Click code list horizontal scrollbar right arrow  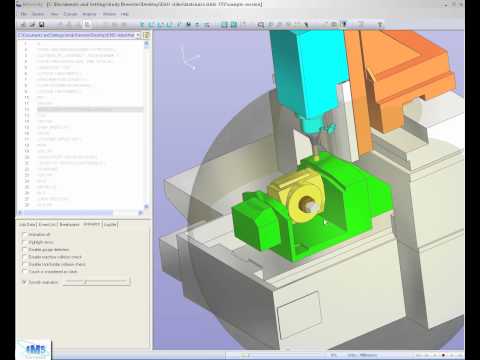click(x=140, y=212)
